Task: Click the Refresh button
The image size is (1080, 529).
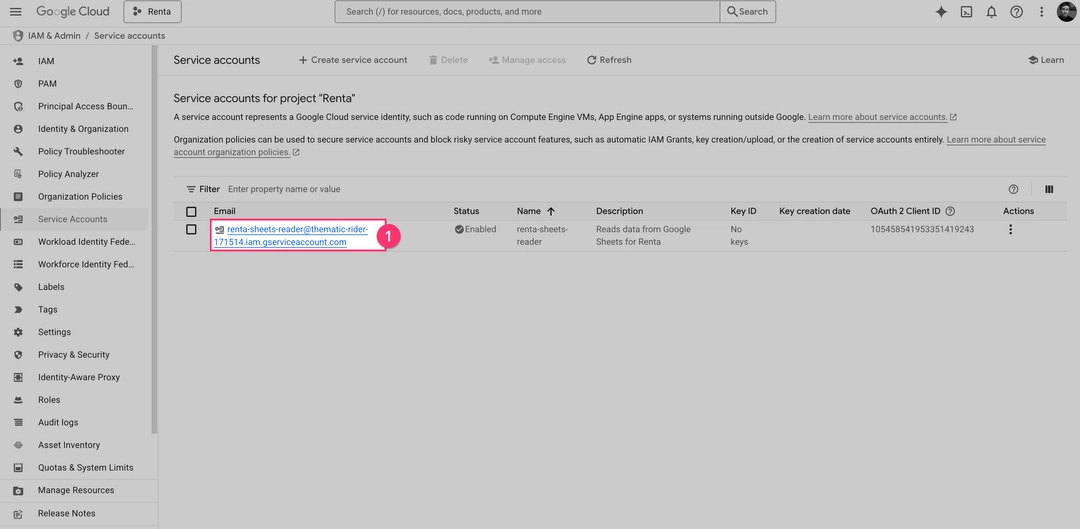Action: [609, 60]
